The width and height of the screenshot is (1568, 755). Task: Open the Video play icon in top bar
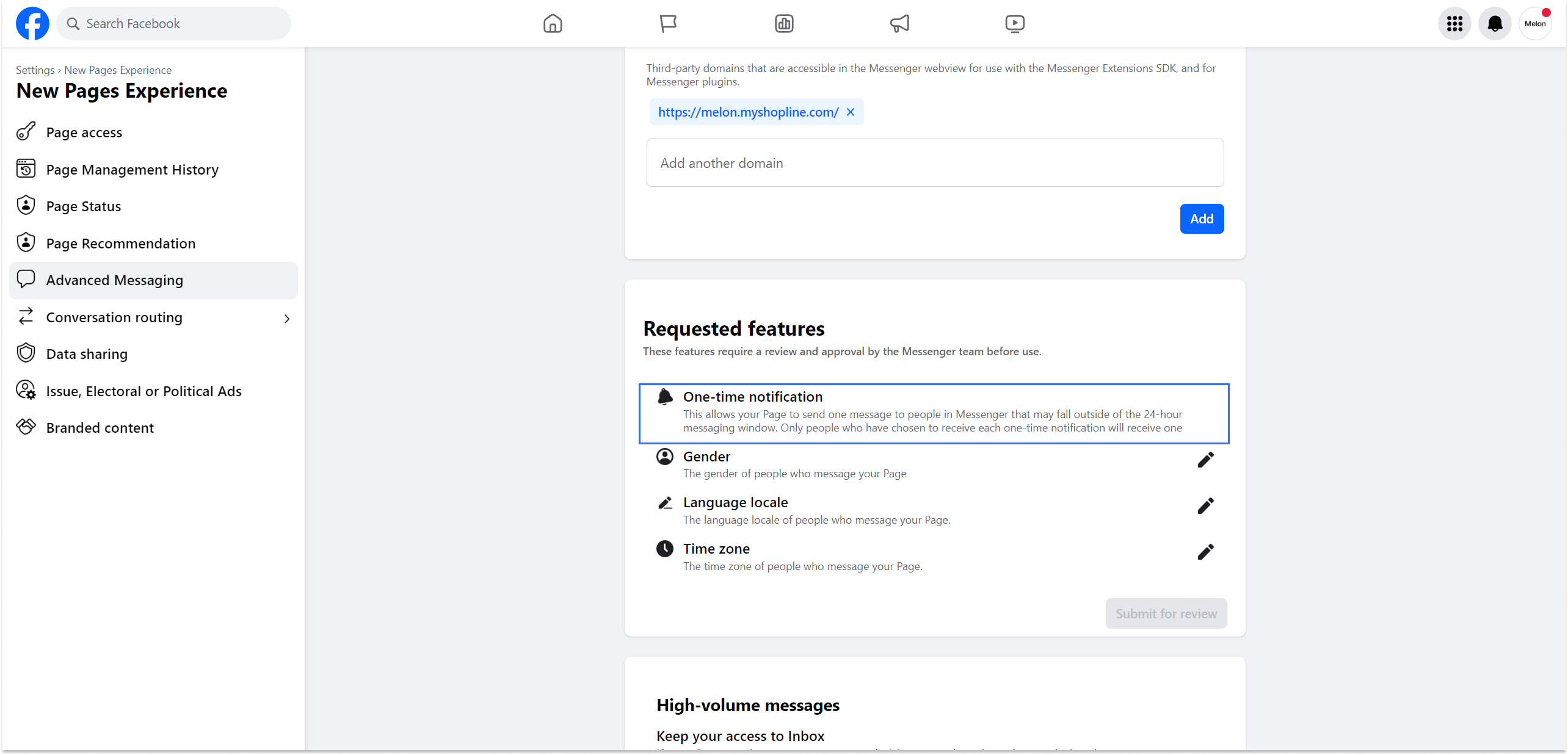coord(1015,24)
